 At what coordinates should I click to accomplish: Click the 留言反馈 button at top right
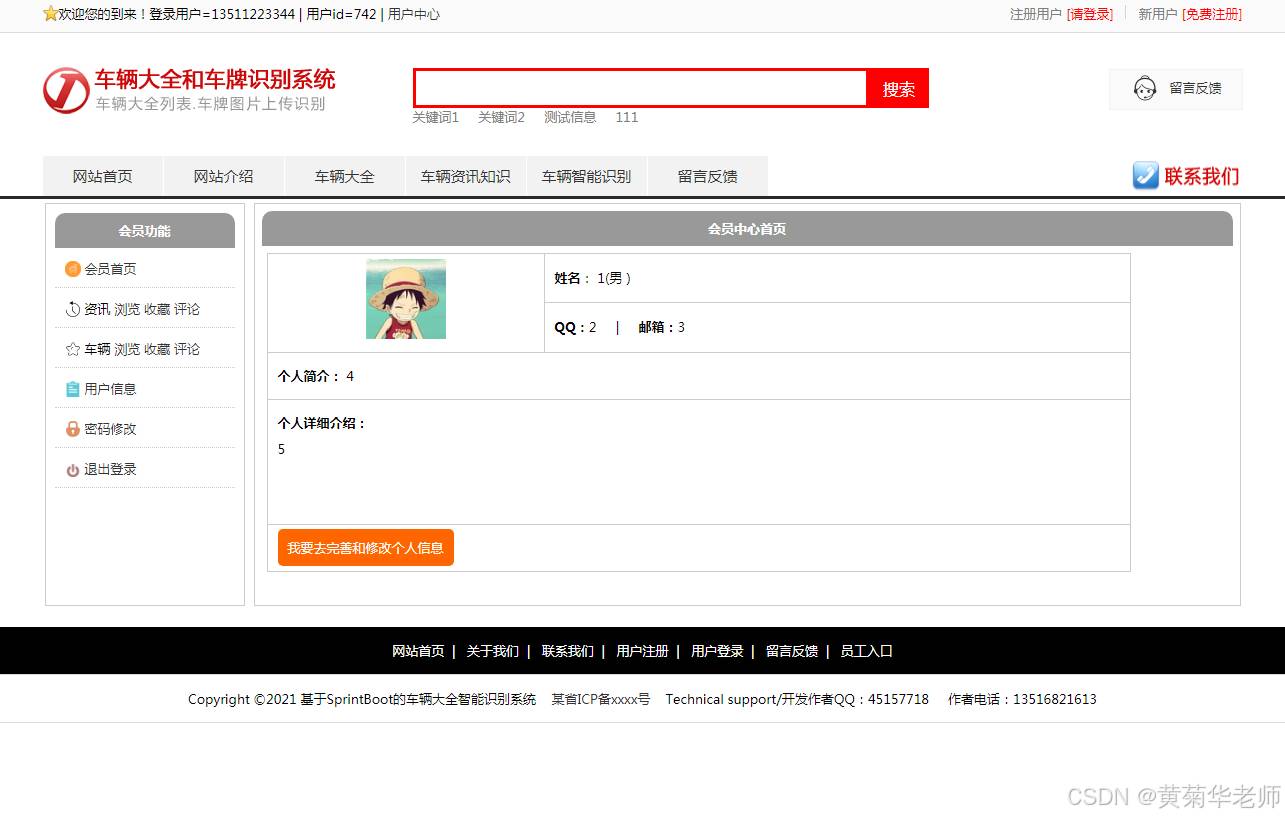tap(1176, 89)
